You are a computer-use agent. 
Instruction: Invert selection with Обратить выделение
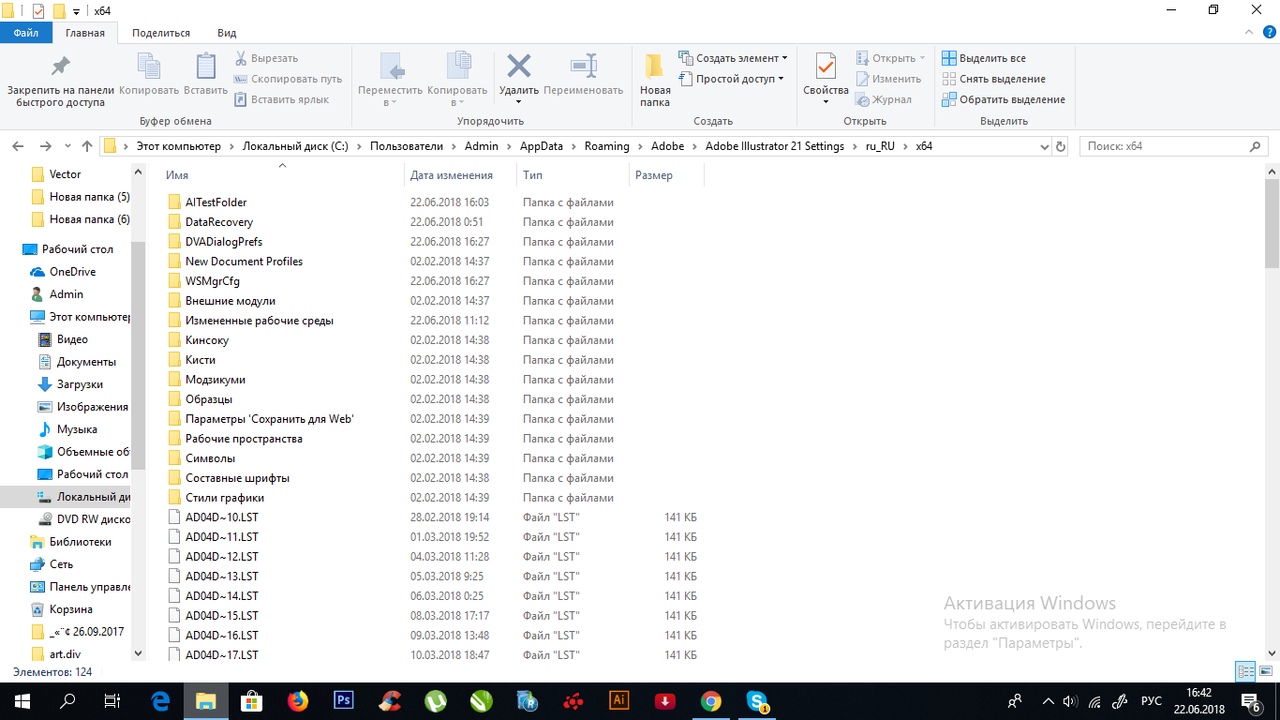[x=1004, y=99]
